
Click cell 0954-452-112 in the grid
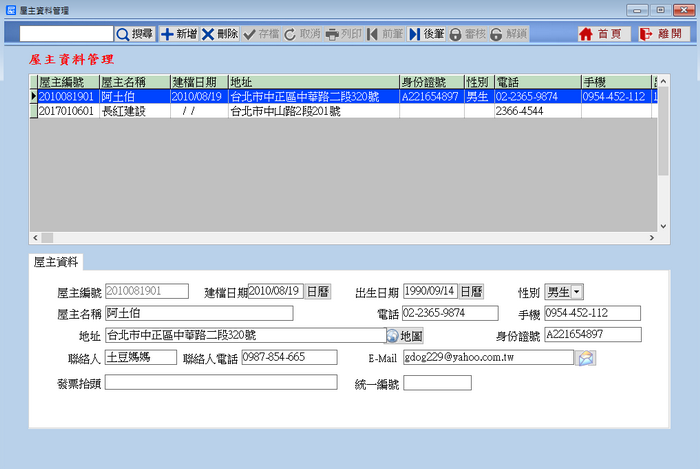point(617,96)
